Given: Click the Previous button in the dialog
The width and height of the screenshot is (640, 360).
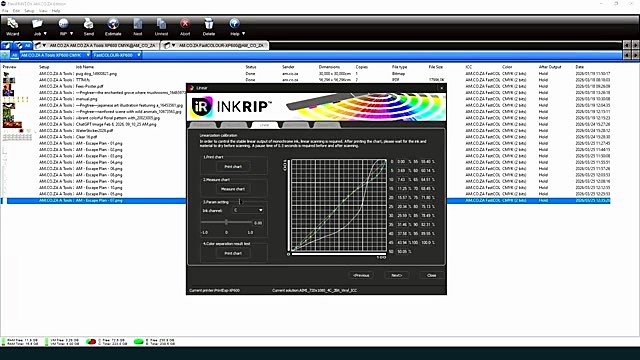Looking at the screenshot, I should [x=361, y=276].
